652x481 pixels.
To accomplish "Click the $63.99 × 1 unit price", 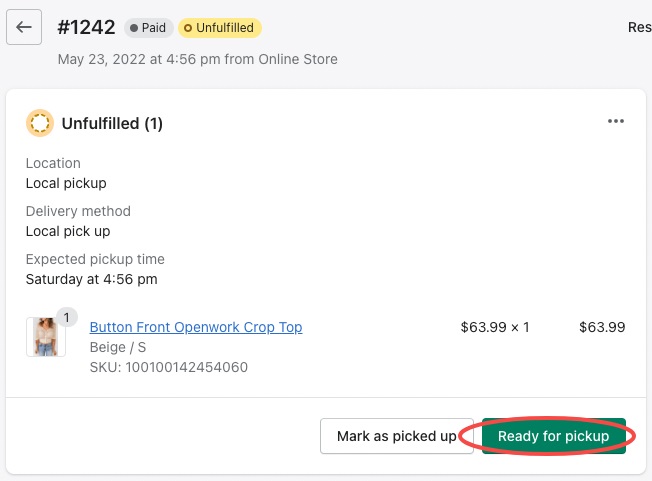I will click(494, 327).
